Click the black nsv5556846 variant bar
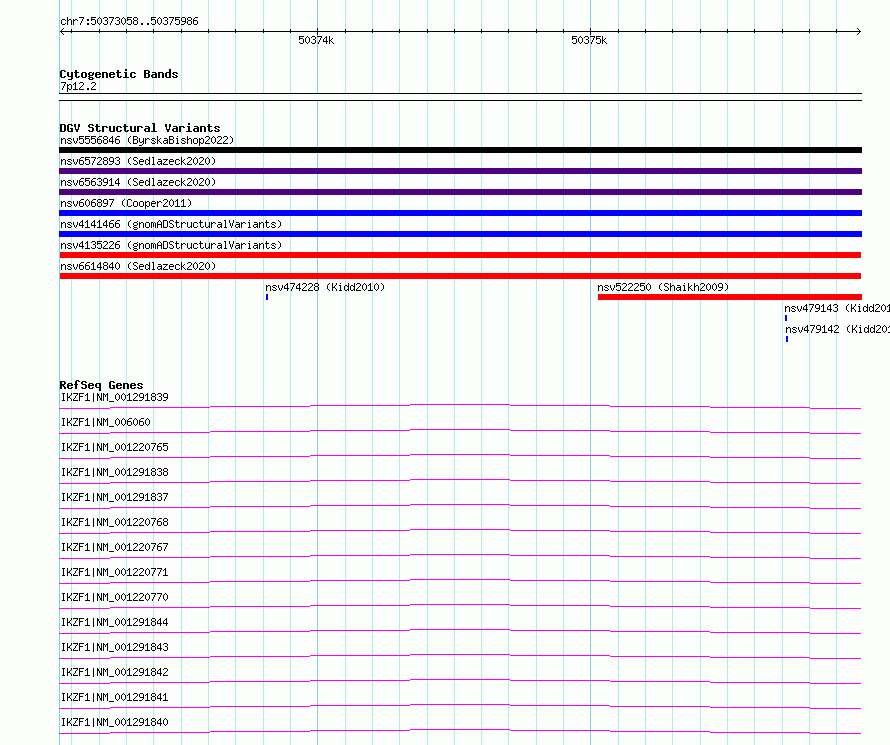 (x=460, y=150)
